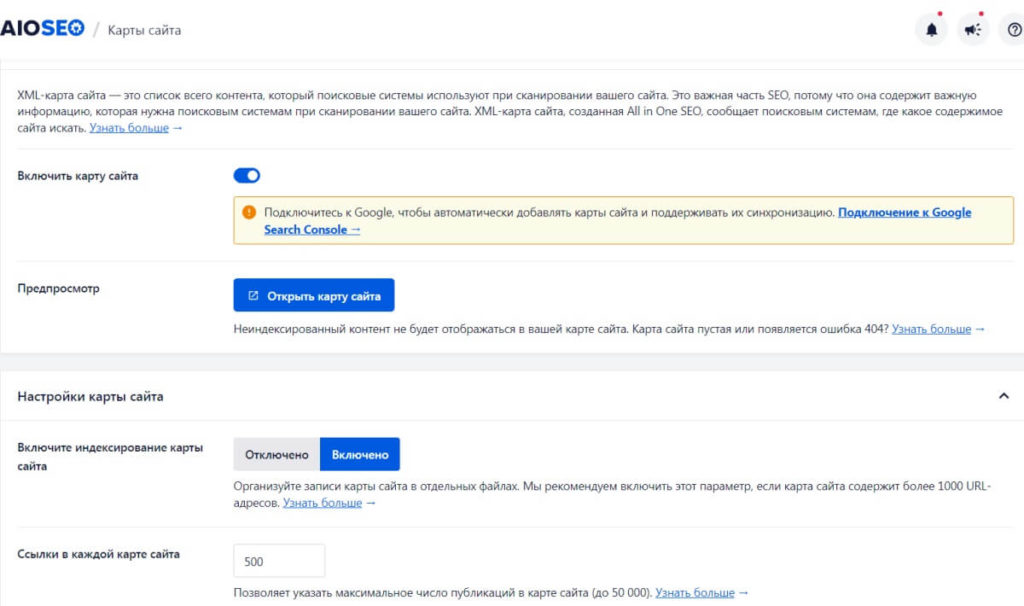Viewport: 1024px width, 606px height.
Task: Click the Настройки карты сайта heading
Action: click(90, 396)
